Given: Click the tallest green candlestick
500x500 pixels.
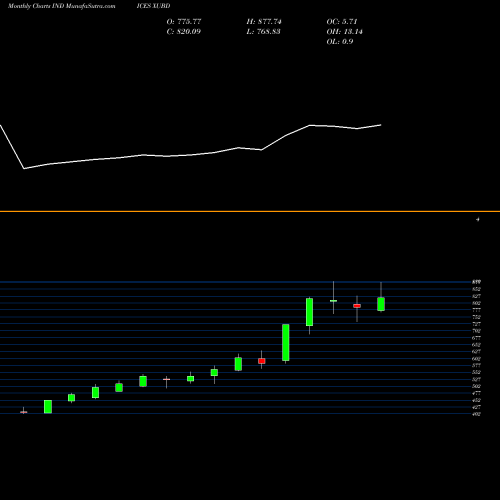Looking at the screenshot, I should pyautogui.click(x=286, y=342).
